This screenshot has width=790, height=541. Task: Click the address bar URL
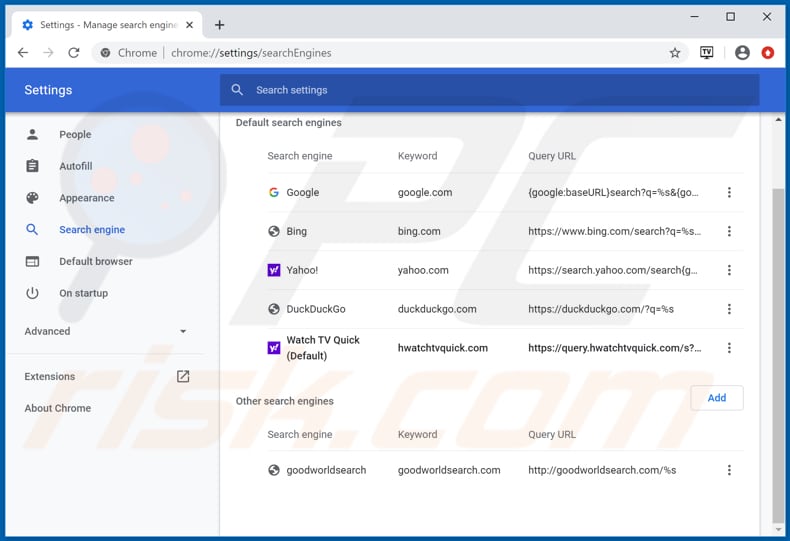click(x=251, y=52)
